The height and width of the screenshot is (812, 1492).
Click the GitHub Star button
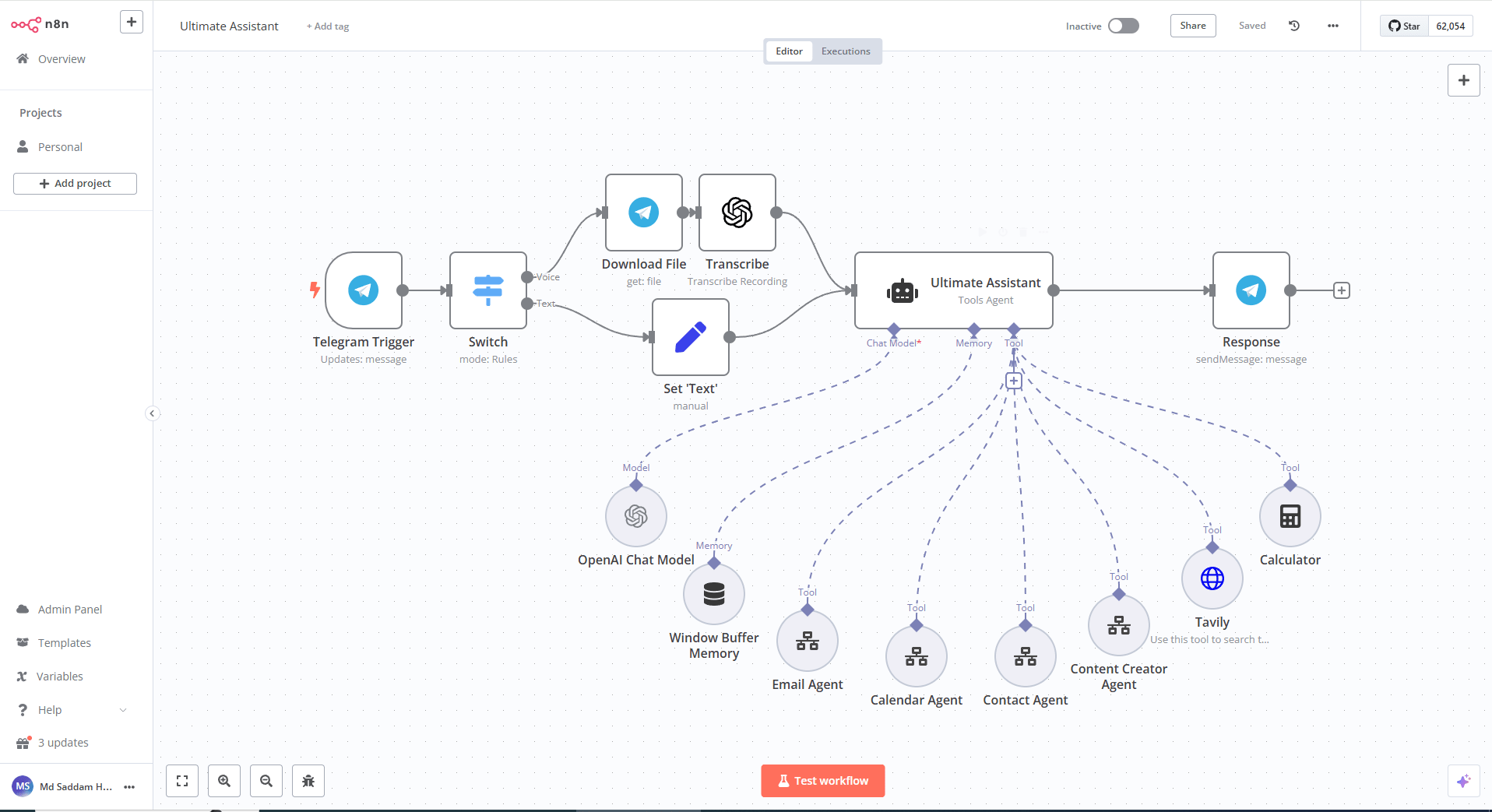pyautogui.click(x=1405, y=26)
